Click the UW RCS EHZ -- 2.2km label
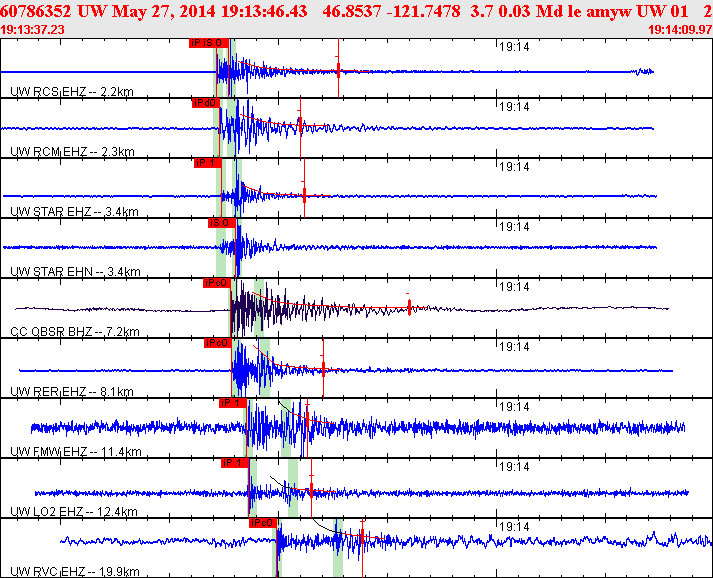Screen dimensions: 713x578 pos(72,92)
